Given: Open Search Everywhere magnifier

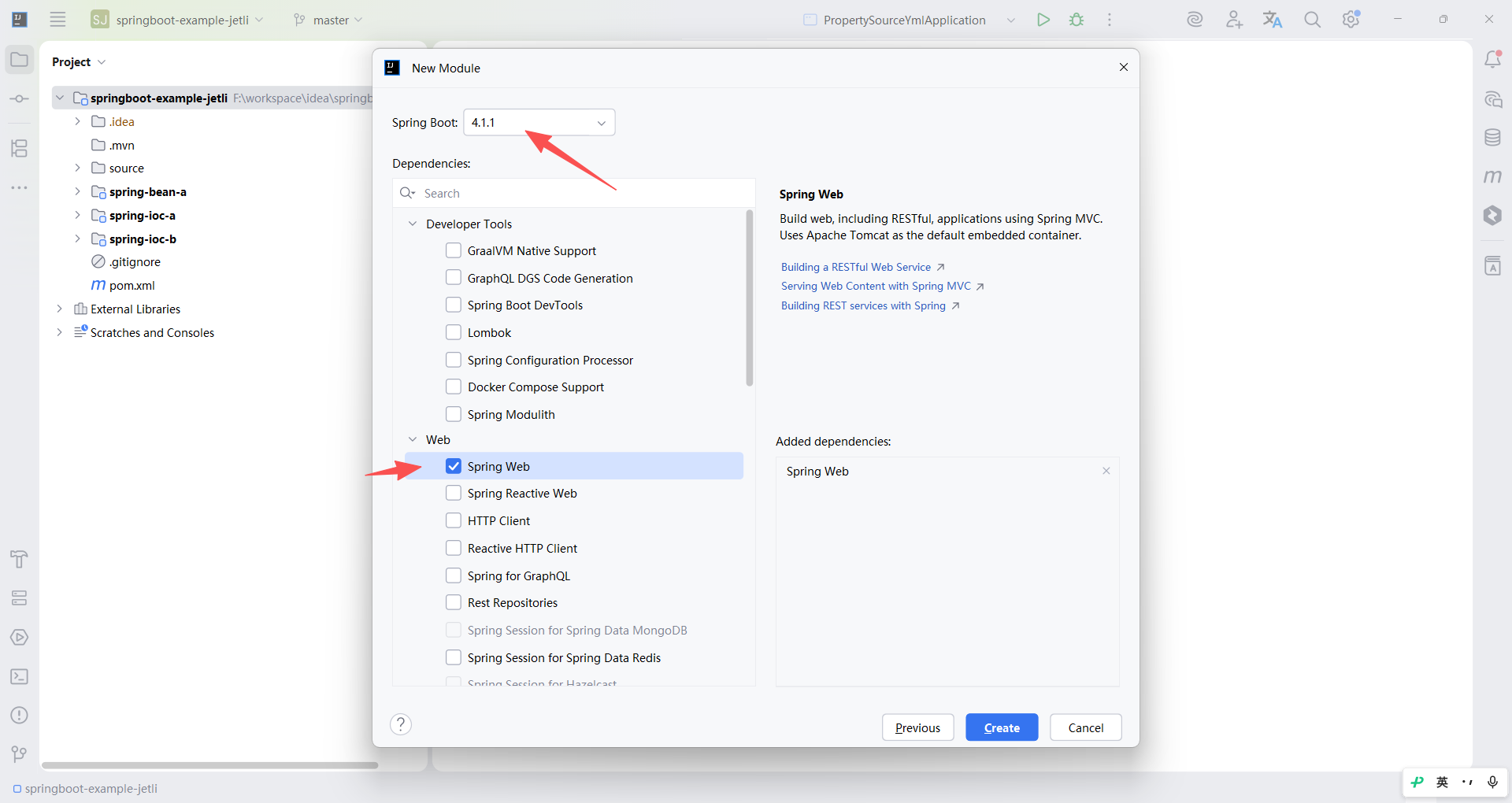Looking at the screenshot, I should 1312,20.
